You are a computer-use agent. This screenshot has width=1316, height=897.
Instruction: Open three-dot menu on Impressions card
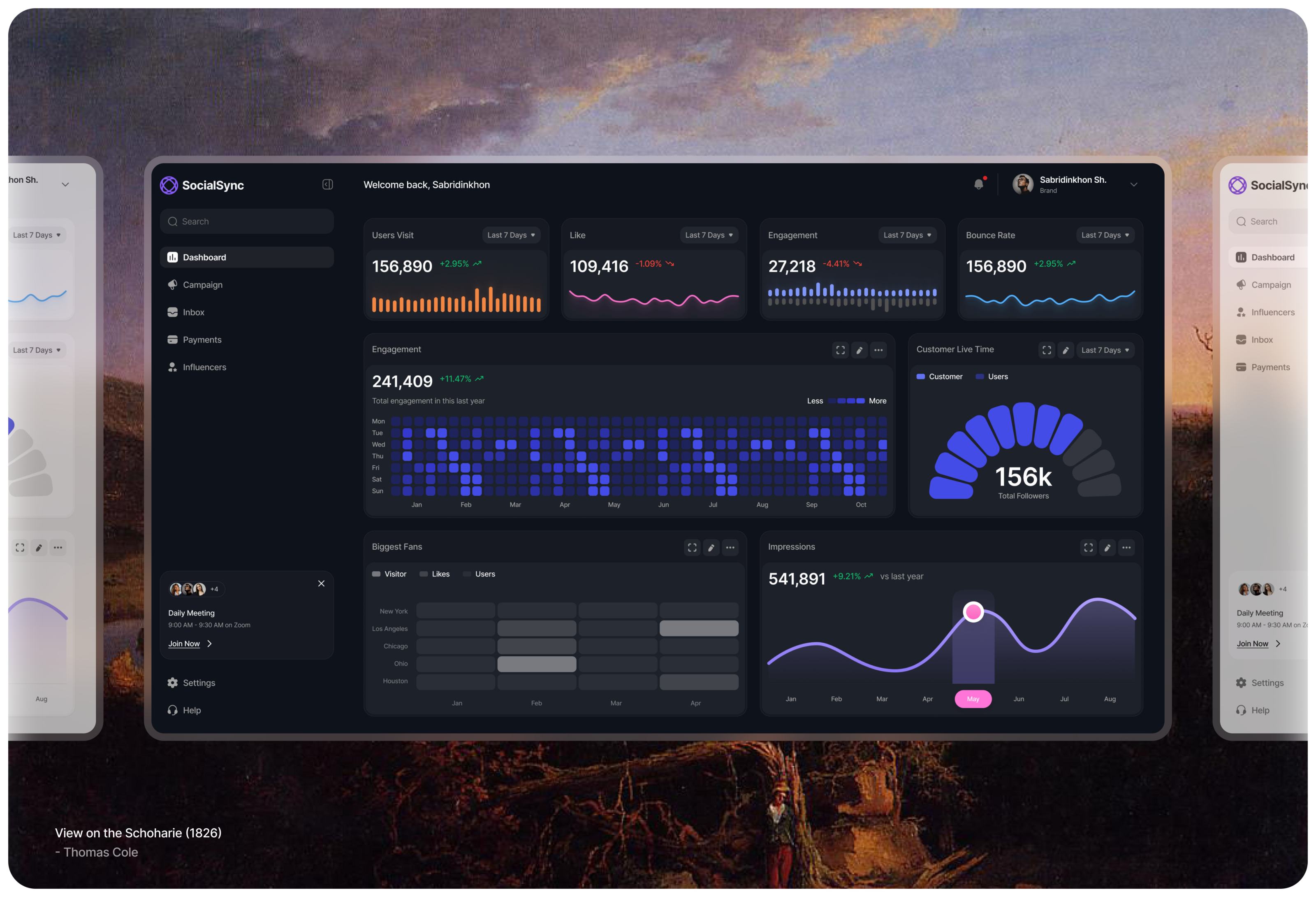[x=1126, y=547]
